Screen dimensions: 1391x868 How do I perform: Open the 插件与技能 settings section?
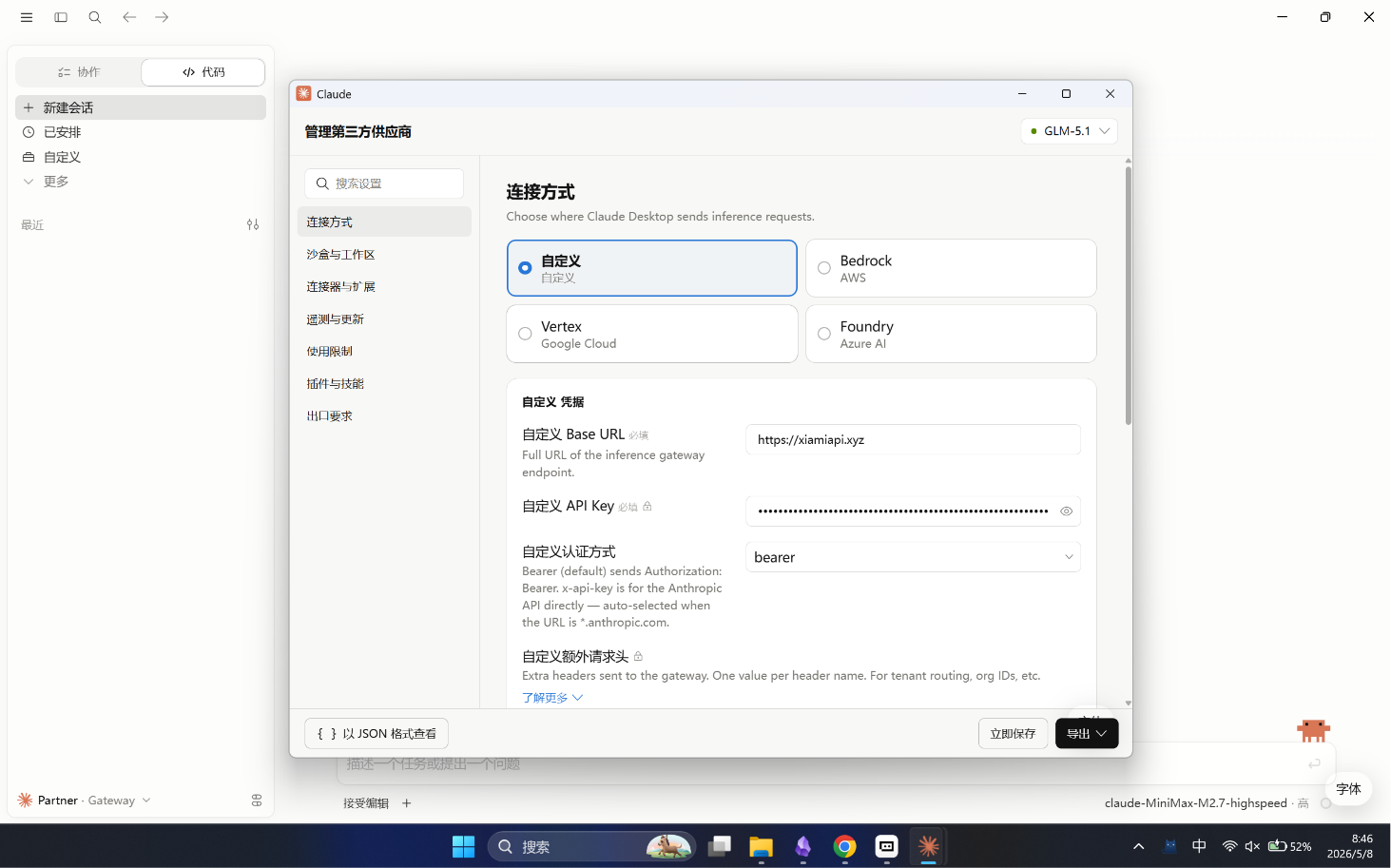[x=384, y=384]
